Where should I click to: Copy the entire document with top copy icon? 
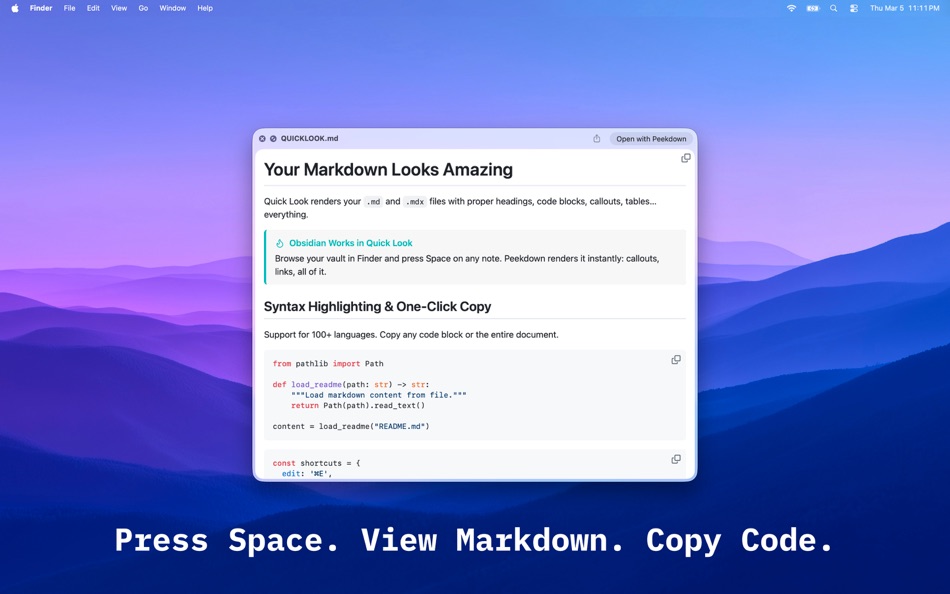(686, 158)
